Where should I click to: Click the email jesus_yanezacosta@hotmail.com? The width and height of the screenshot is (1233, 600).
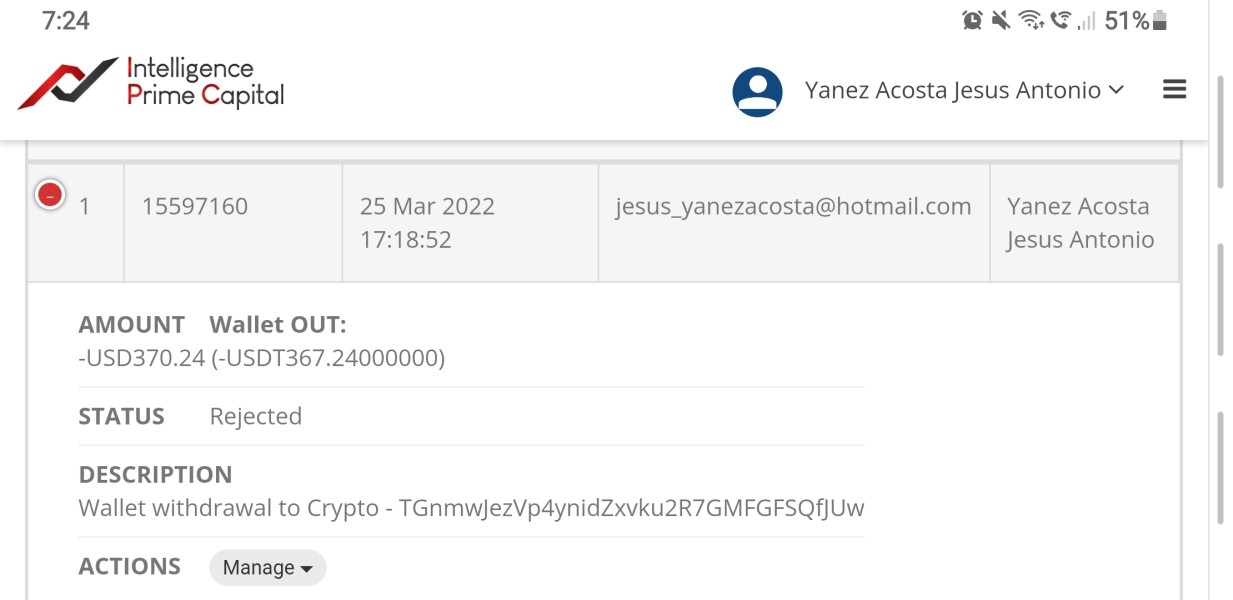pyautogui.click(x=793, y=207)
